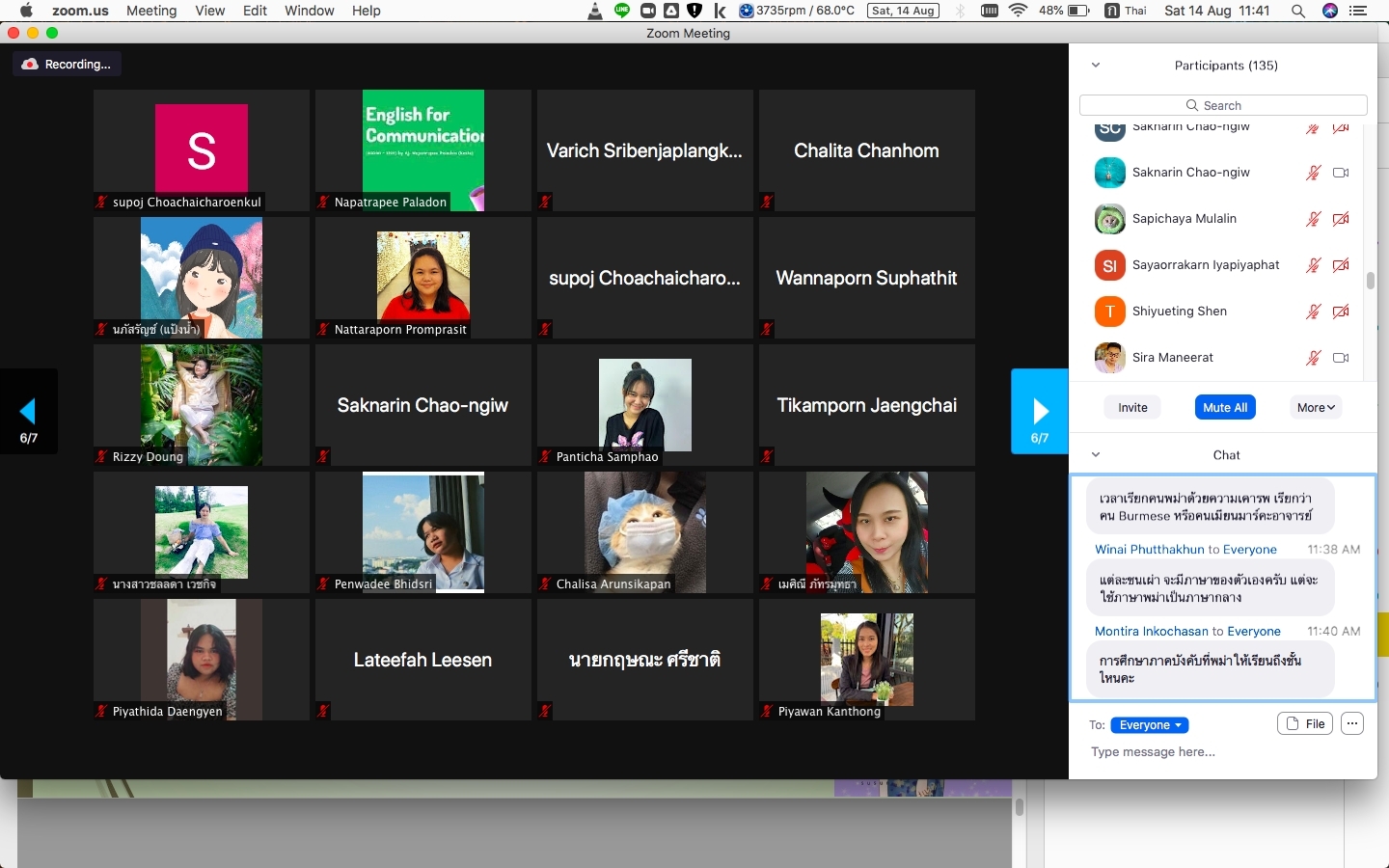Open Siri from the menu bar

click(x=1330, y=11)
